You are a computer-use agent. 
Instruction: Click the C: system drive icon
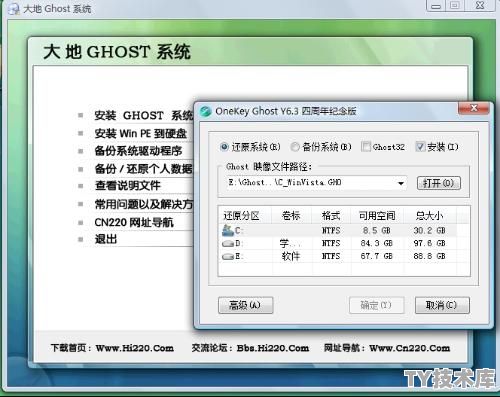228,230
